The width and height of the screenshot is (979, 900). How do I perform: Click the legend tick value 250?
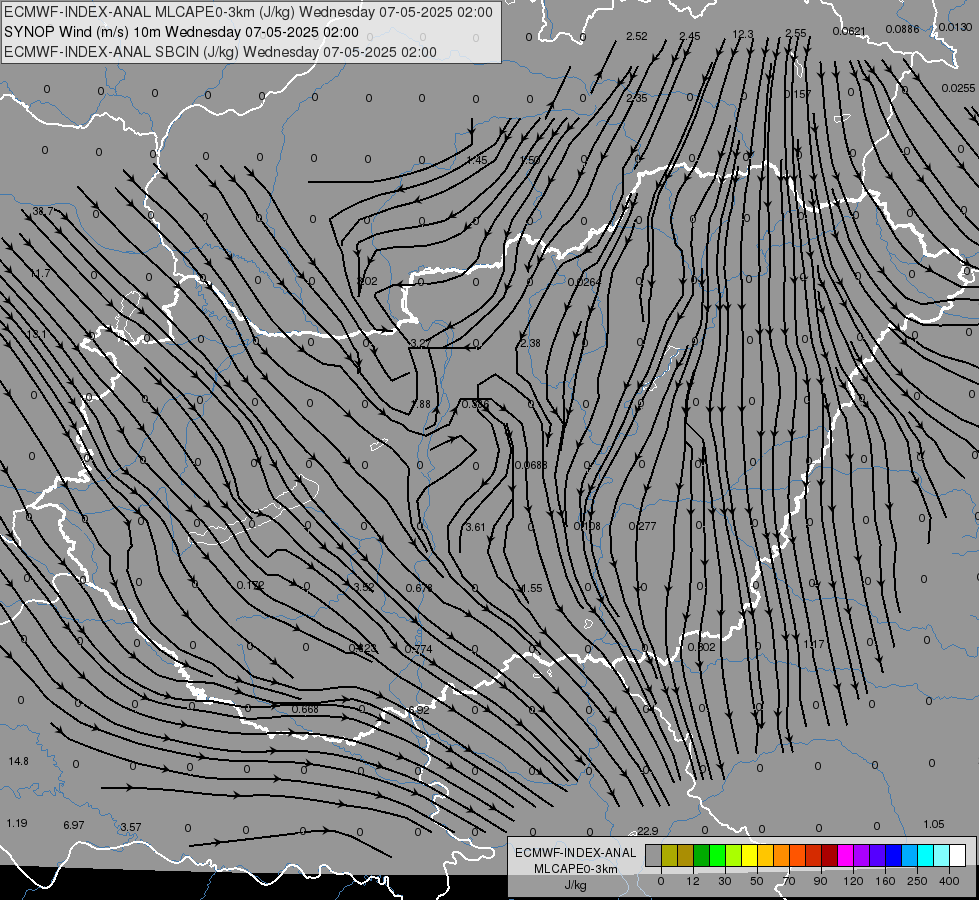pyautogui.click(x=917, y=881)
